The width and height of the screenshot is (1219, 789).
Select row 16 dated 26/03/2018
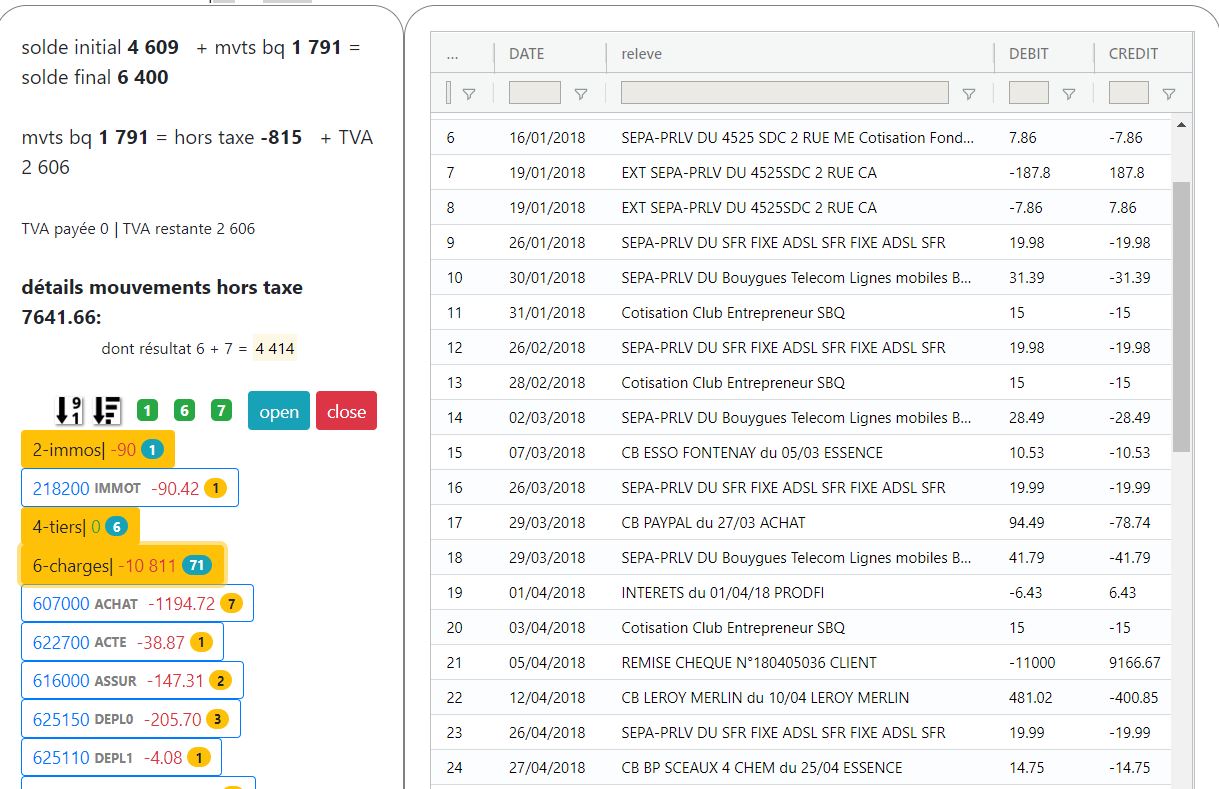point(801,487)
